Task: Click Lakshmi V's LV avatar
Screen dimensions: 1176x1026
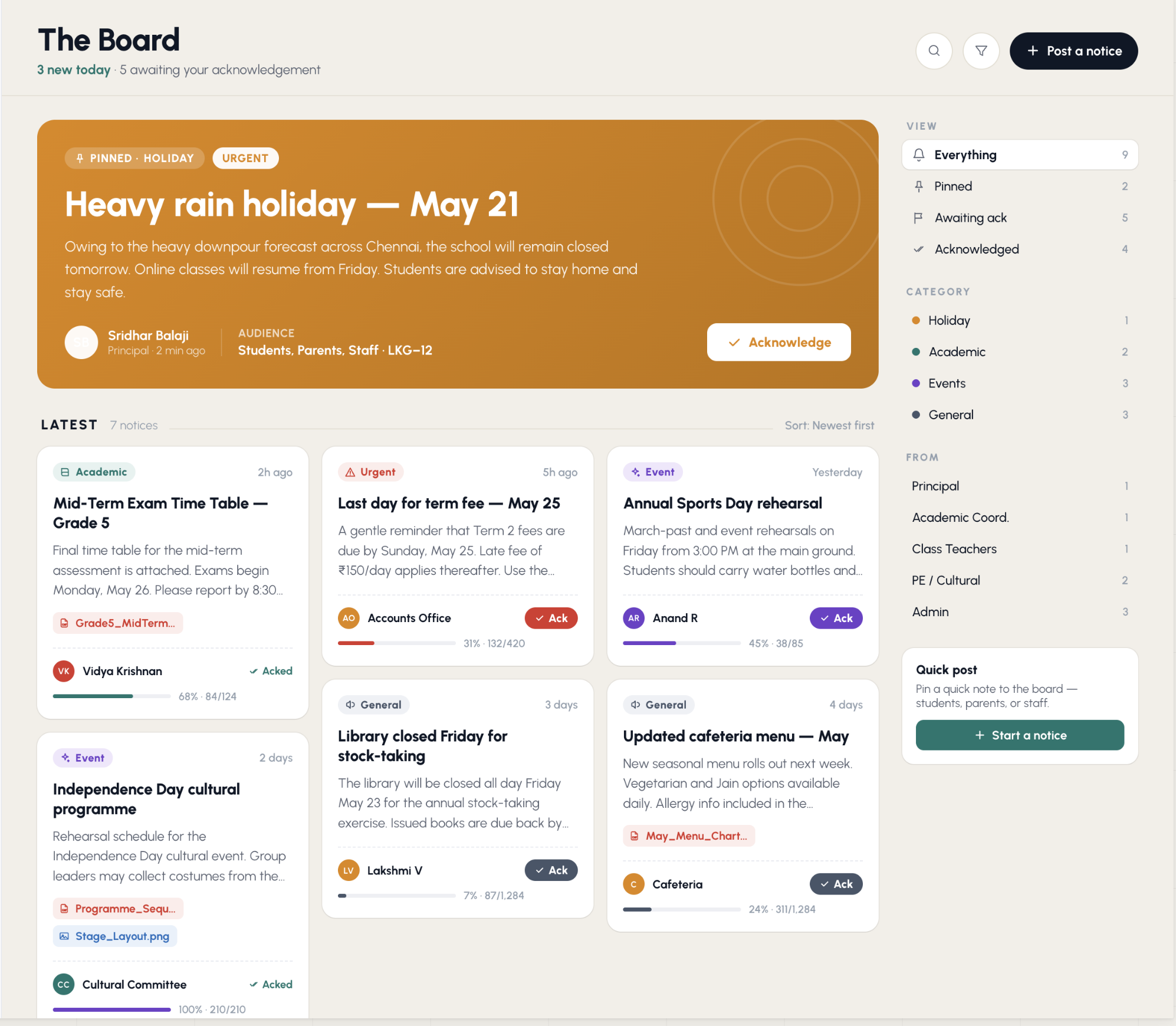Action: pyautogui.click(x=349, y=870)
